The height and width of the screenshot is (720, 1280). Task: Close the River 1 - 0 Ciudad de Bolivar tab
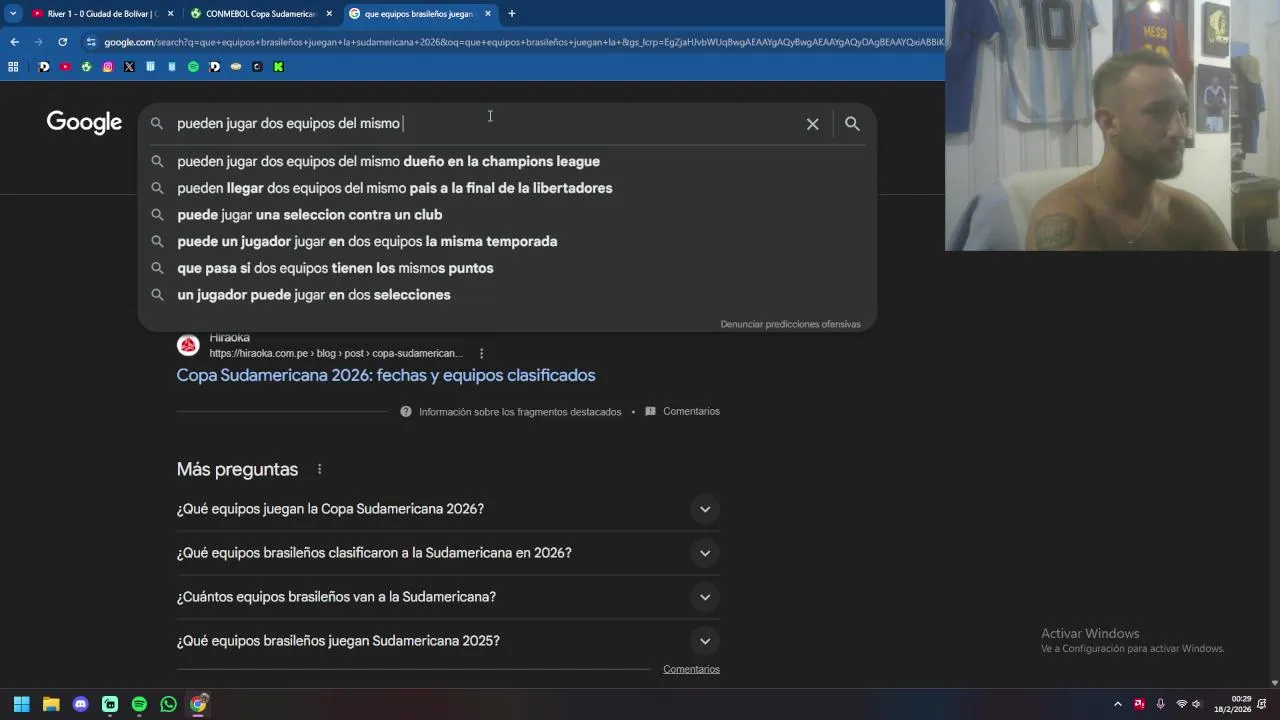[170, 14]
